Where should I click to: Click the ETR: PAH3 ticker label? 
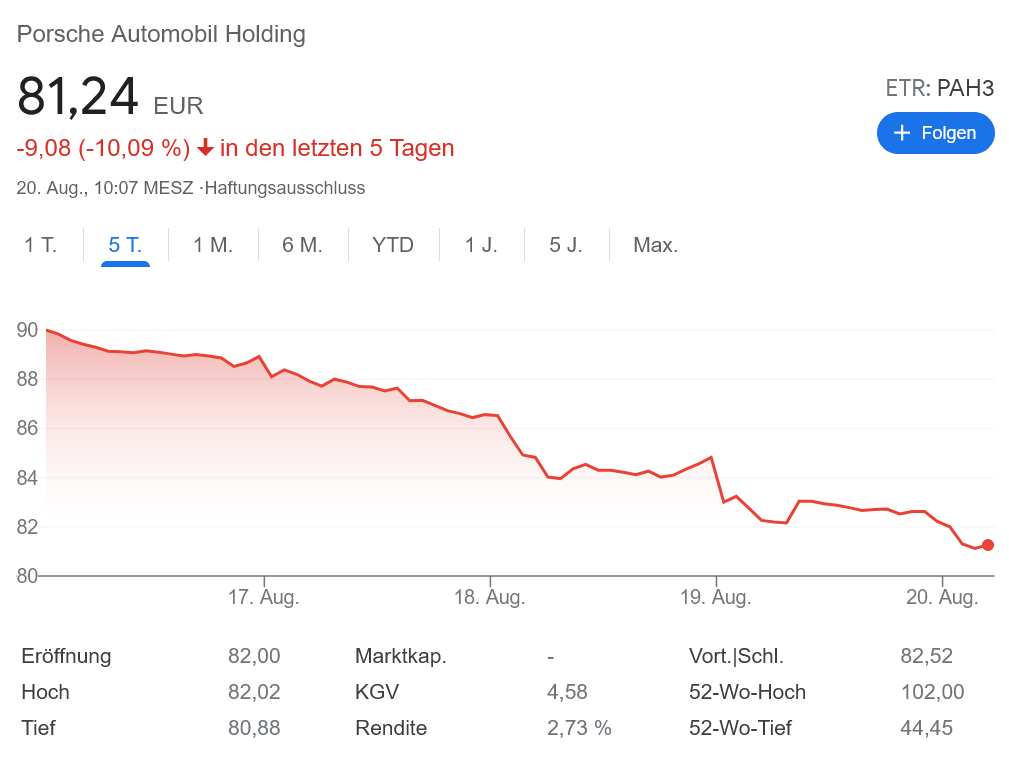coord(940,88)
